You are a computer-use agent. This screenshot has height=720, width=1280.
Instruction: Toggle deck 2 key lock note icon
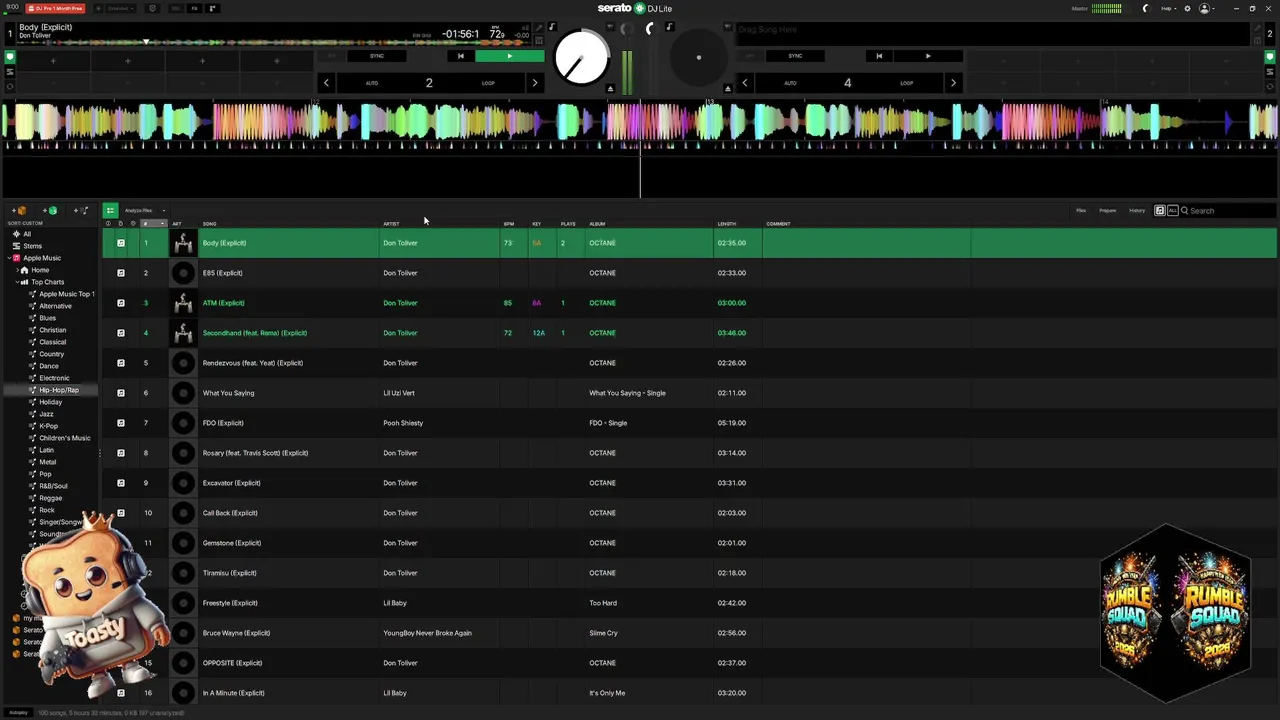click(x=669, y=27)
